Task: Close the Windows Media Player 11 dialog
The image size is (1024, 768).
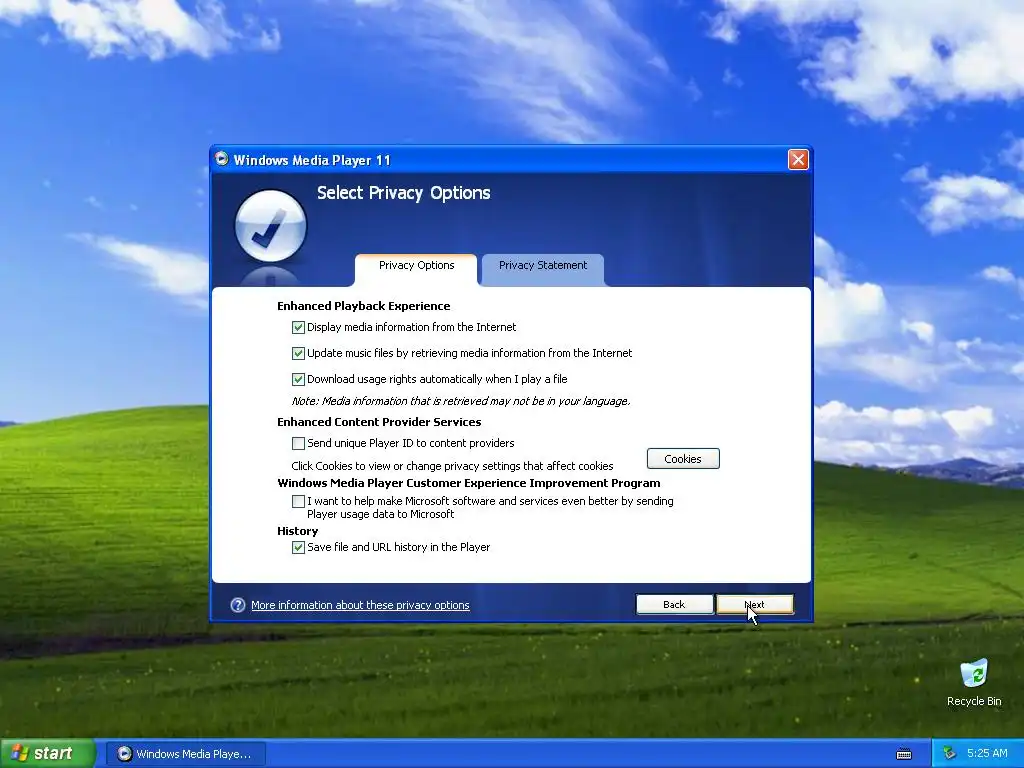Action: pyautogui.click(x=798, y=159)
